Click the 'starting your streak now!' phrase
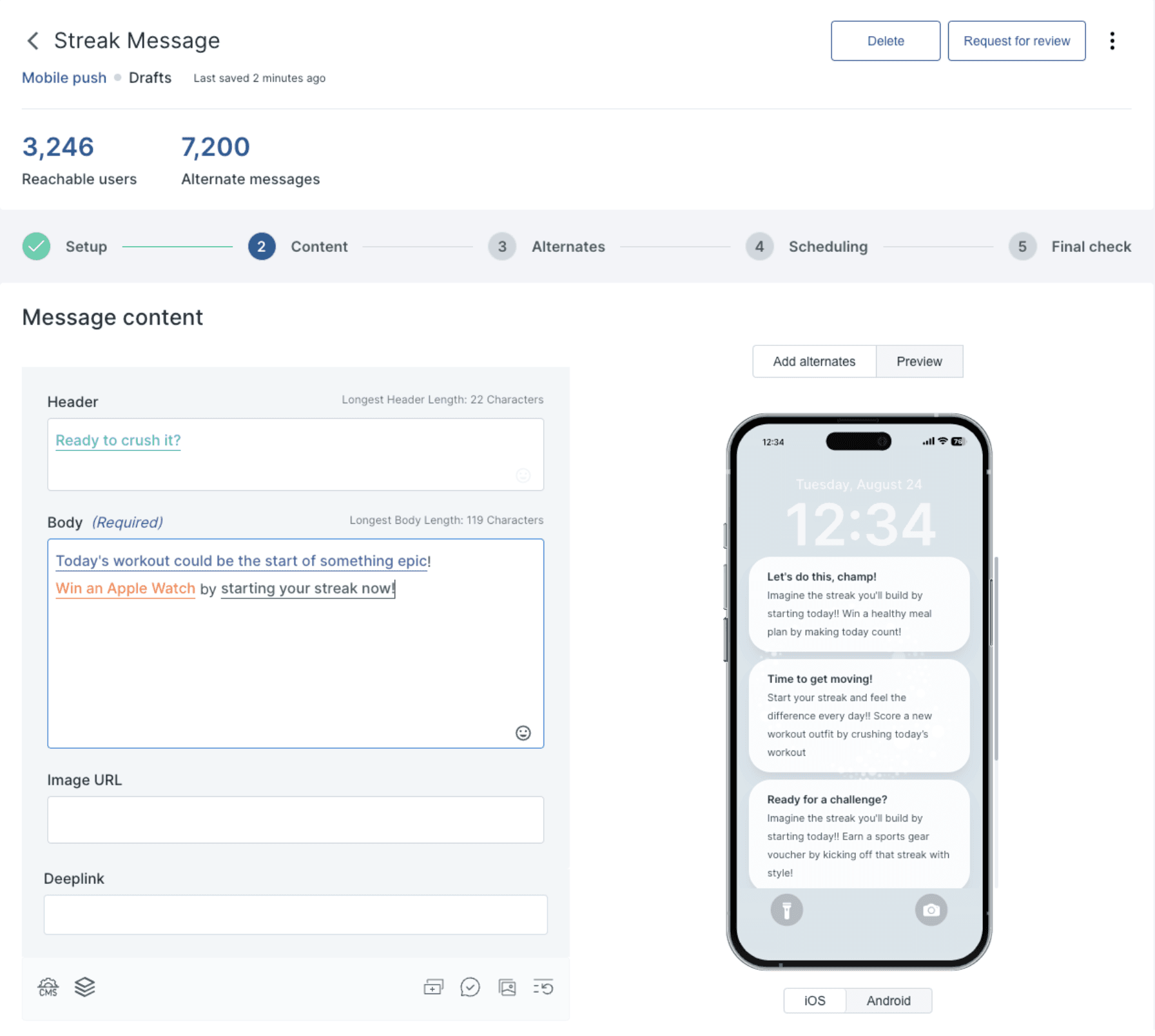1155x1036 pixels. pos(307,588)
